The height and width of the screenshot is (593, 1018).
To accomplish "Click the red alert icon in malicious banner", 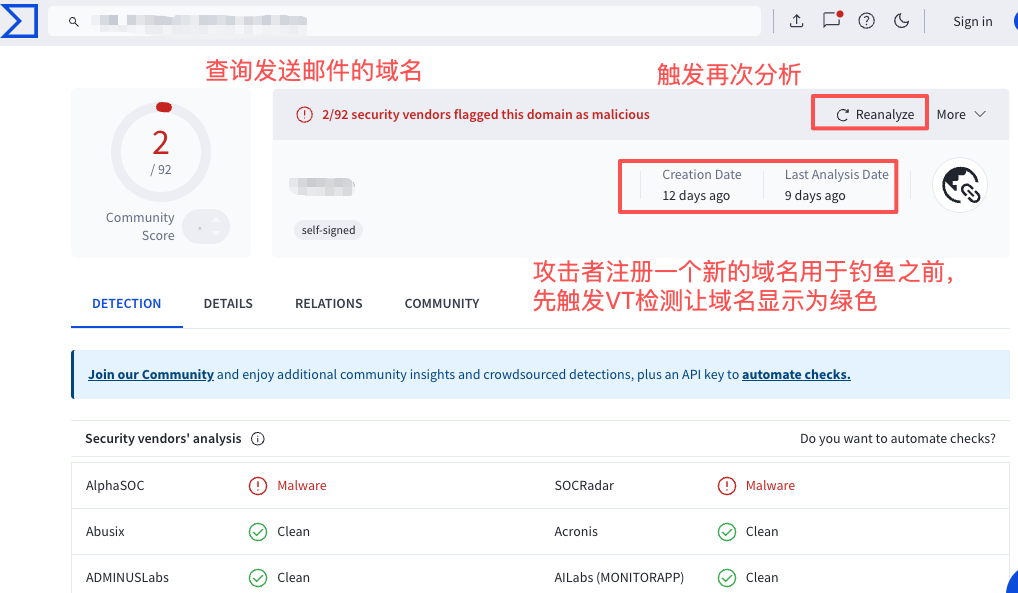I will click(x=305, y=115).
